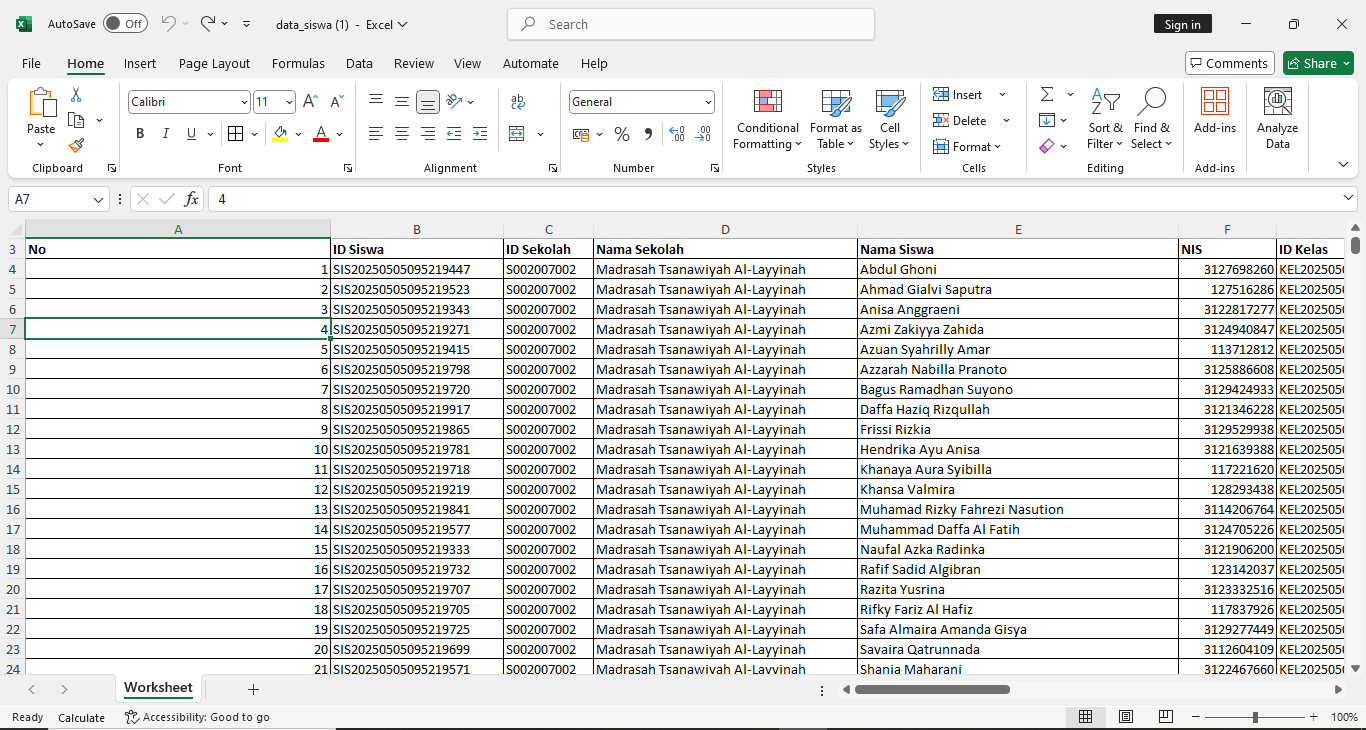Click the Sort & Filter icon
1366x730 pixels.
pos(1105,120)
